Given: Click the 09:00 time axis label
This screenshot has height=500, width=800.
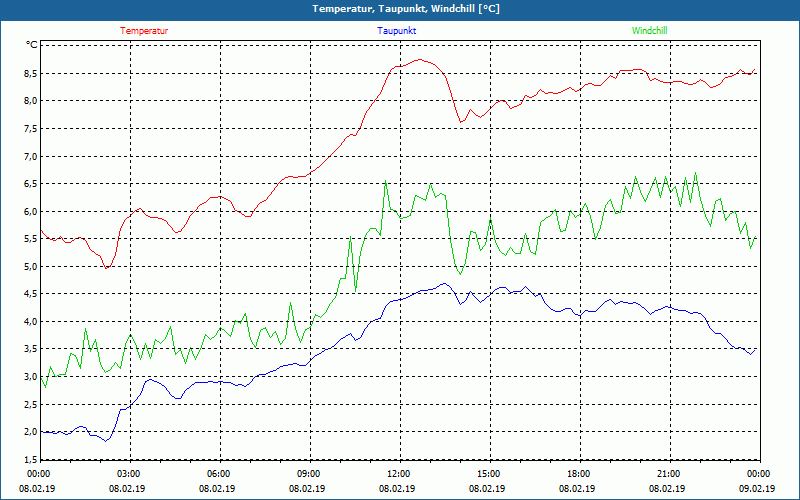Looking at the screenshot, I should tap(310, 474).
